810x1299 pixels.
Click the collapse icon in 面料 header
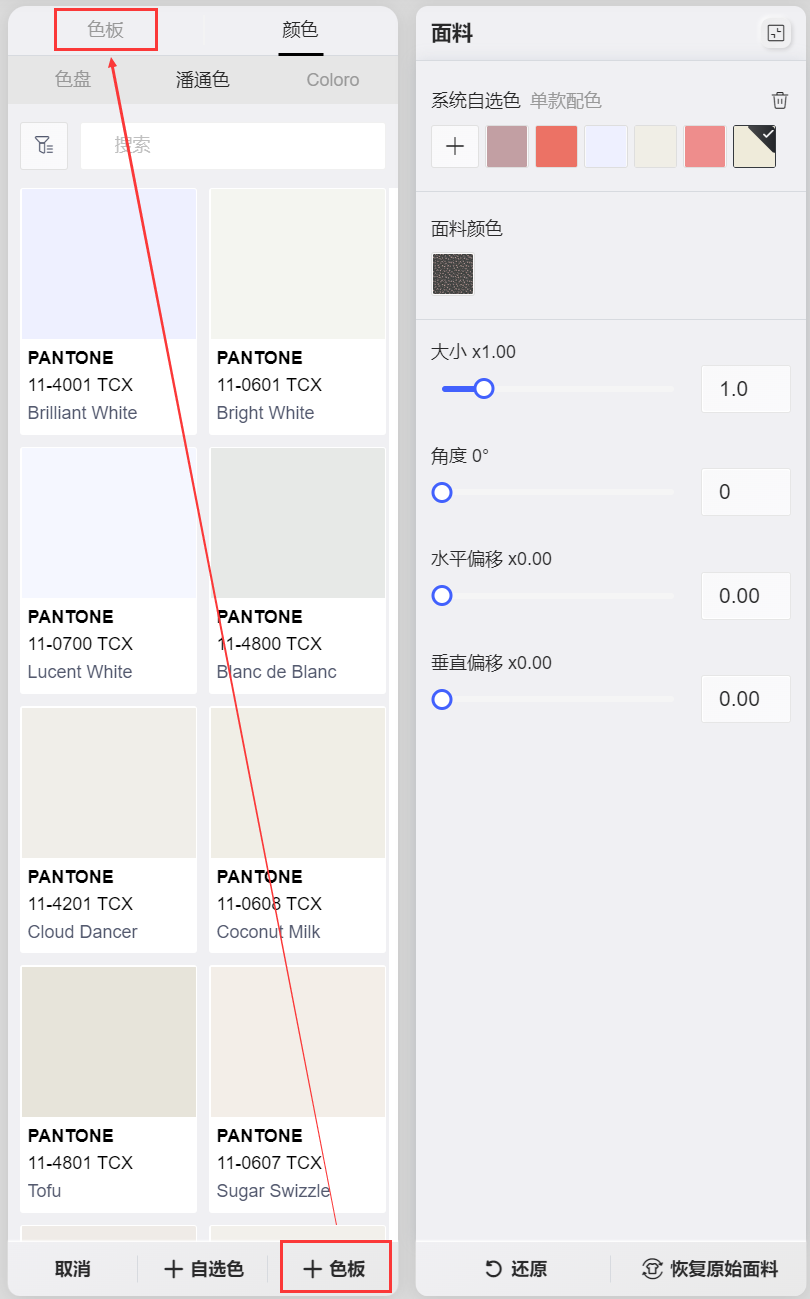775,33
